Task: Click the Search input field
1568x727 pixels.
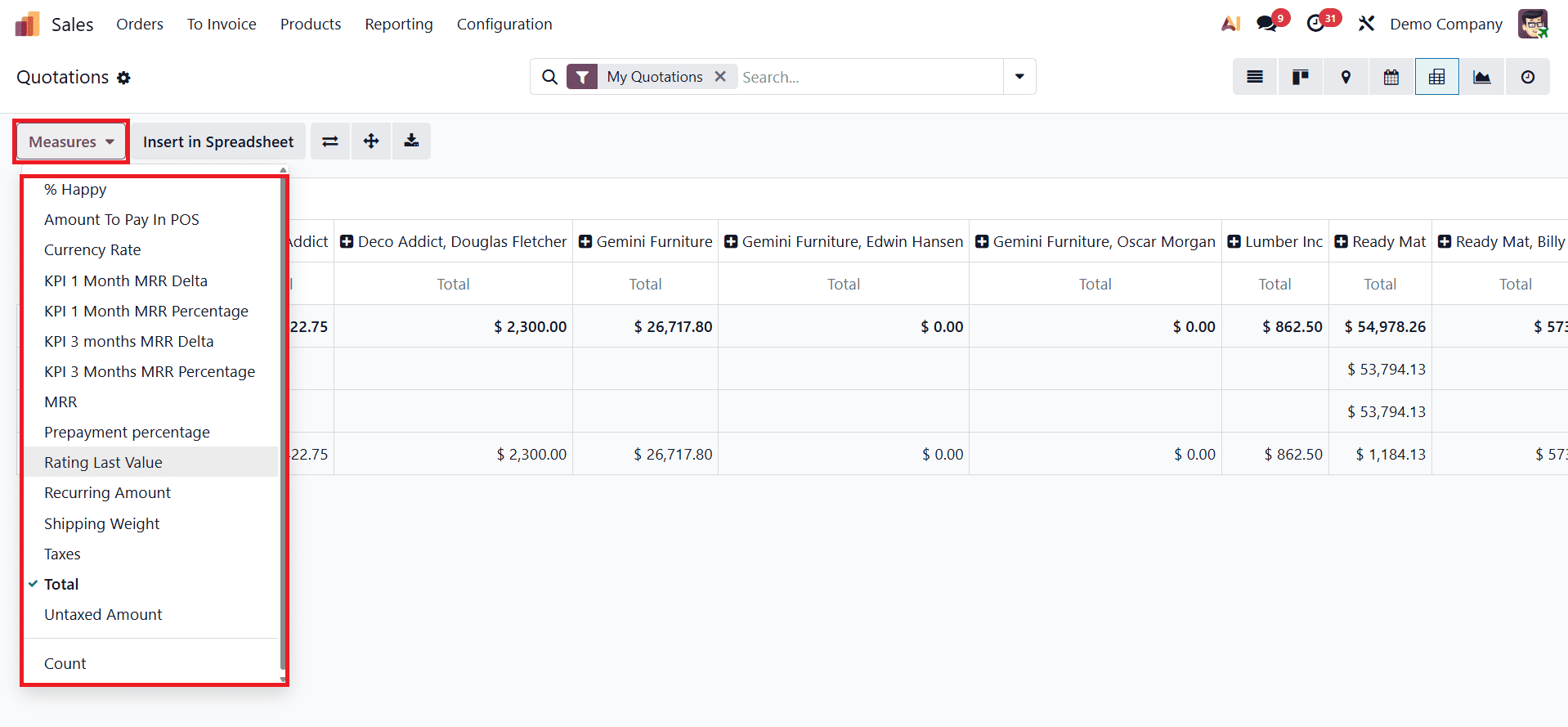Action: click(x=871, y=77)
